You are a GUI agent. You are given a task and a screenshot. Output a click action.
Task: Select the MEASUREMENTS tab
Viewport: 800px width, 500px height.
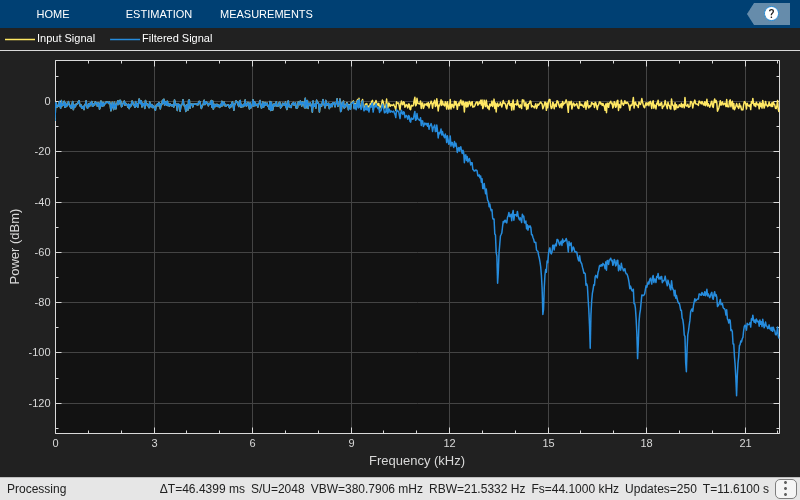(x=266, y=14)
